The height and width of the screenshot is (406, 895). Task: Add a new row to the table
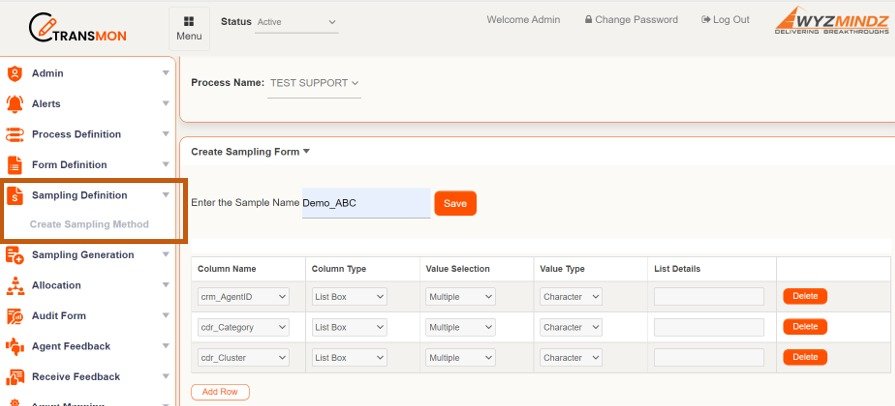pos(220,392)
